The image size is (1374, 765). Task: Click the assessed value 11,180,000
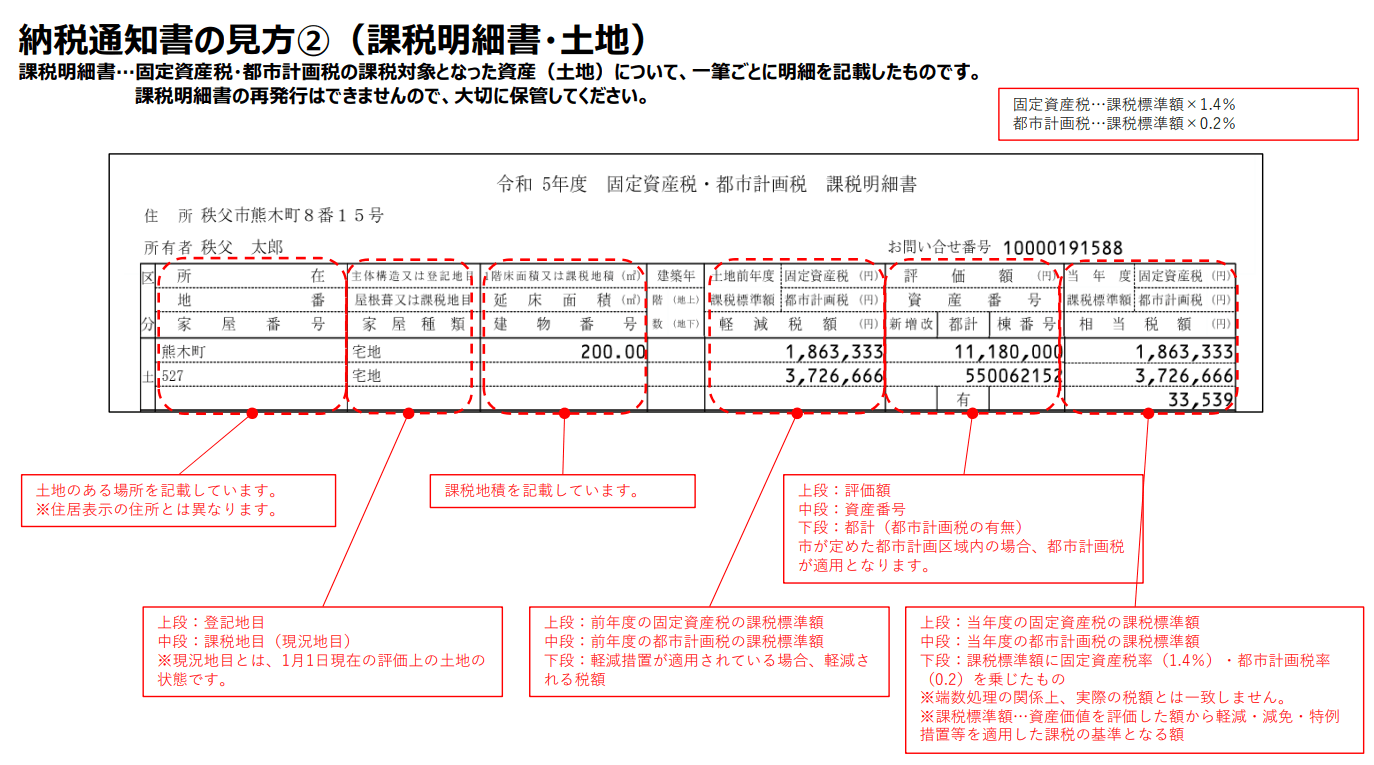(x=1008, y=352)
